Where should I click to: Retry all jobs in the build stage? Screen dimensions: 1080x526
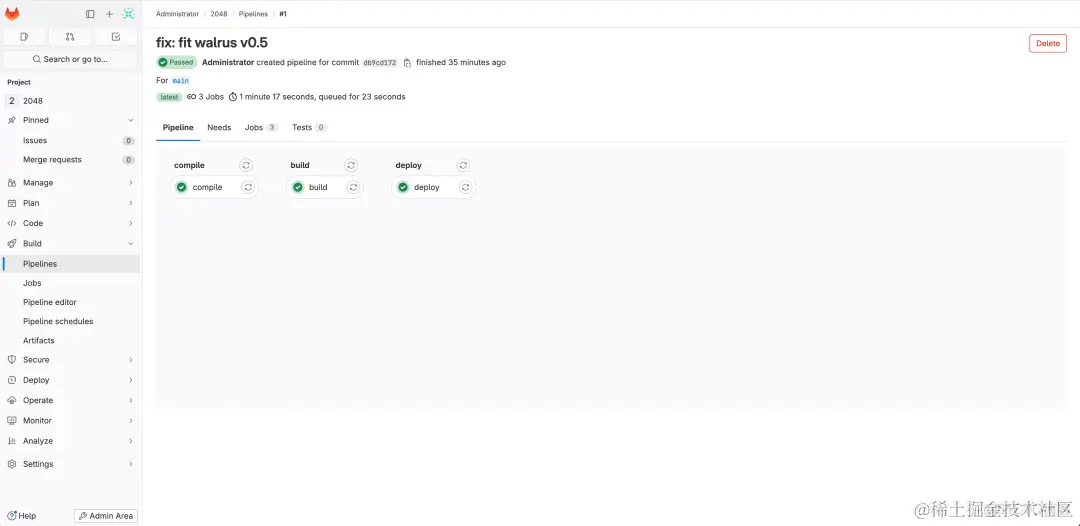(x=351, y=165)
